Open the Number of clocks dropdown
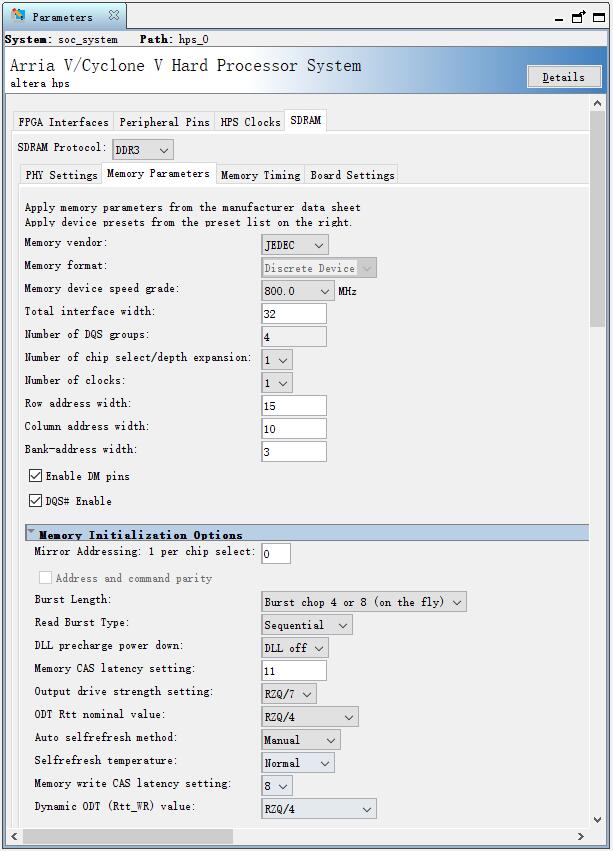The height and width of the screenshot is (851, 613). tap(277, 383)
